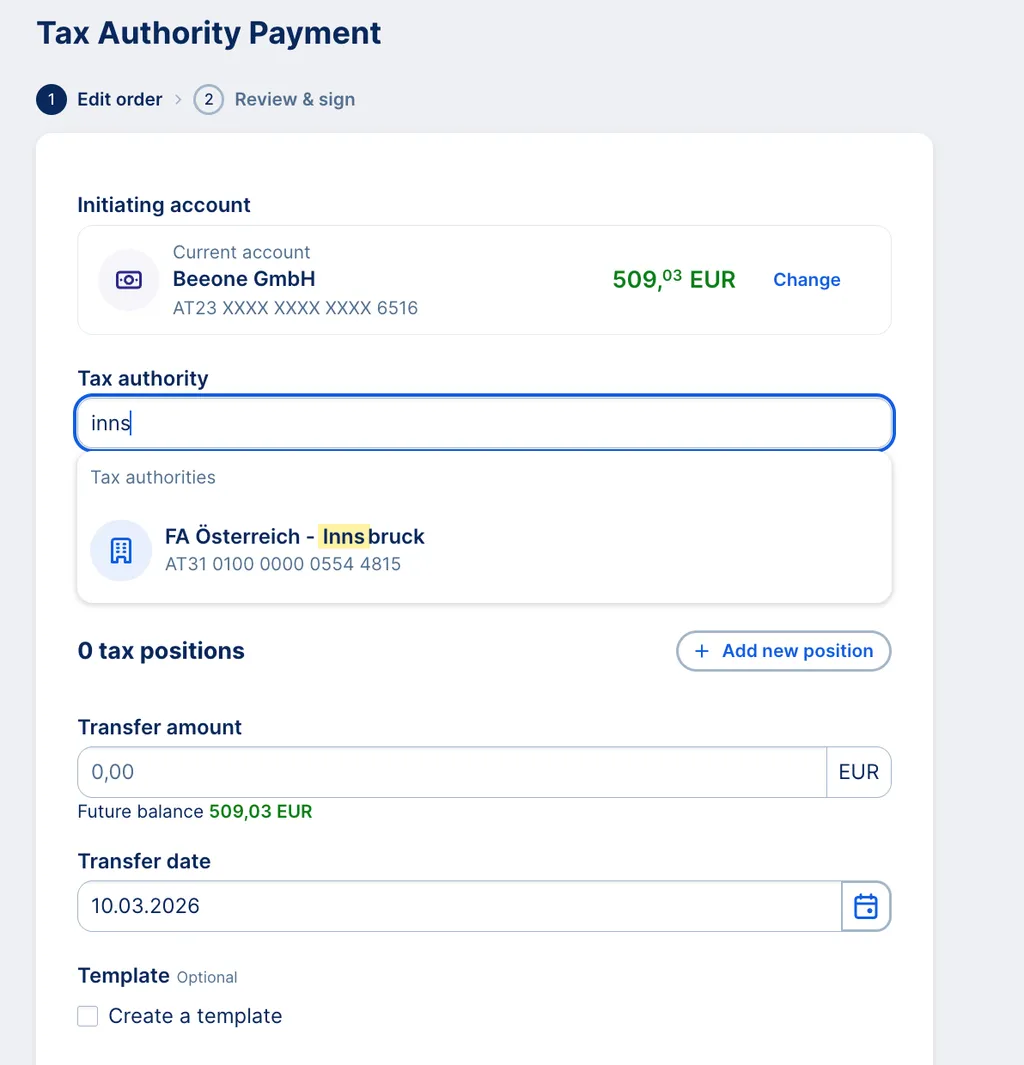Click the Change account link
This screenshot has height=1065, width=1024.
click(807, 280)
